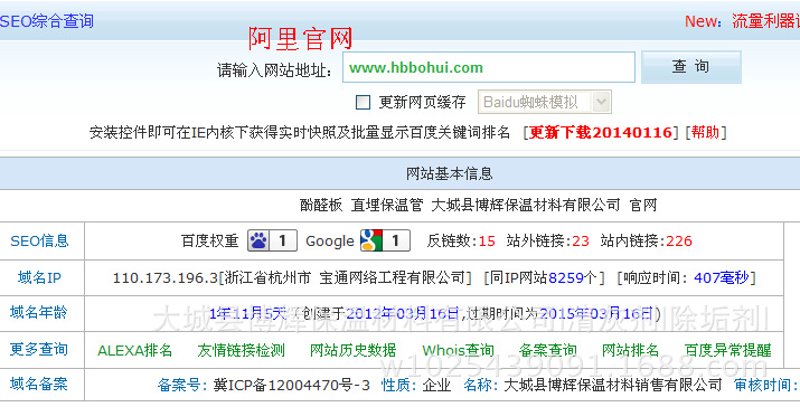This screenshot has height=407, width=800.
Task: Click the 1年11月5天 domain age value
Action: pos(248,313)
